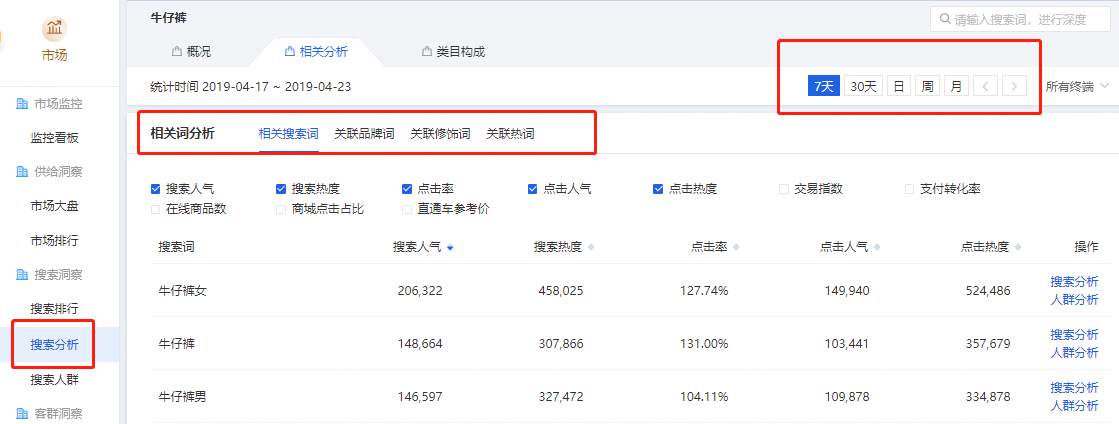The image size is (1119, 424).
Task: Click the 市场 market icon in sidebar
Action: pyautogui.click(x=55, y=29)
